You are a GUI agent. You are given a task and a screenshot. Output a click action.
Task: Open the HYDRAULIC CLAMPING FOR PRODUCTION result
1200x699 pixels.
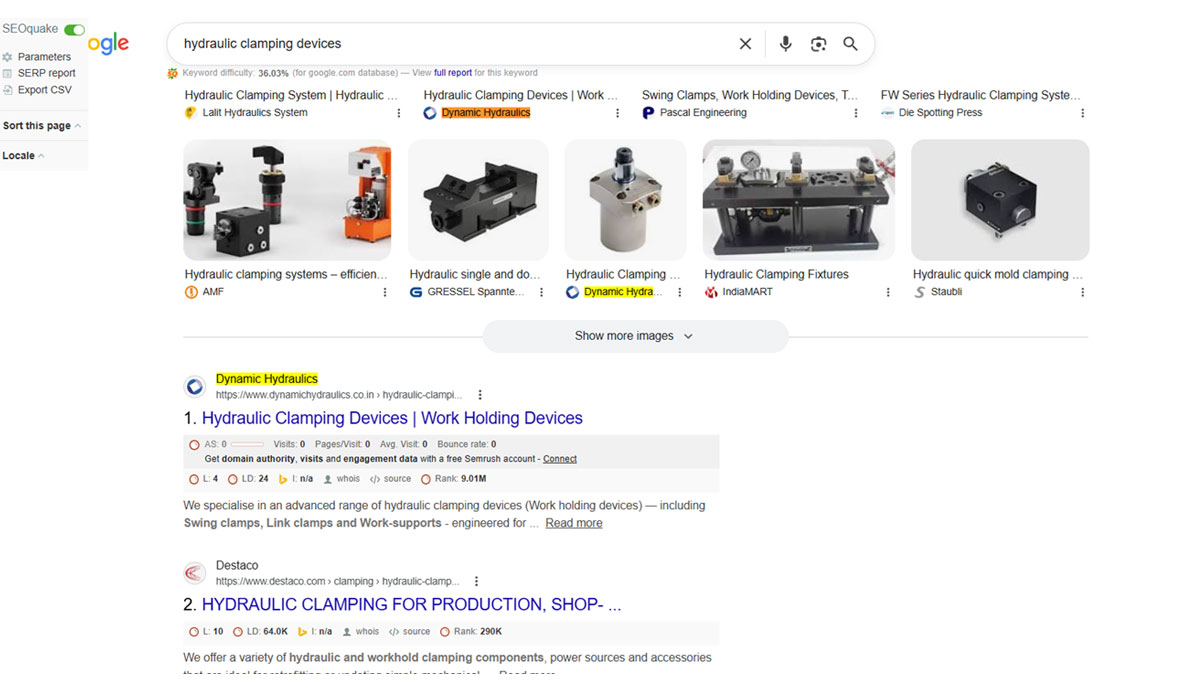pos(411,605)
